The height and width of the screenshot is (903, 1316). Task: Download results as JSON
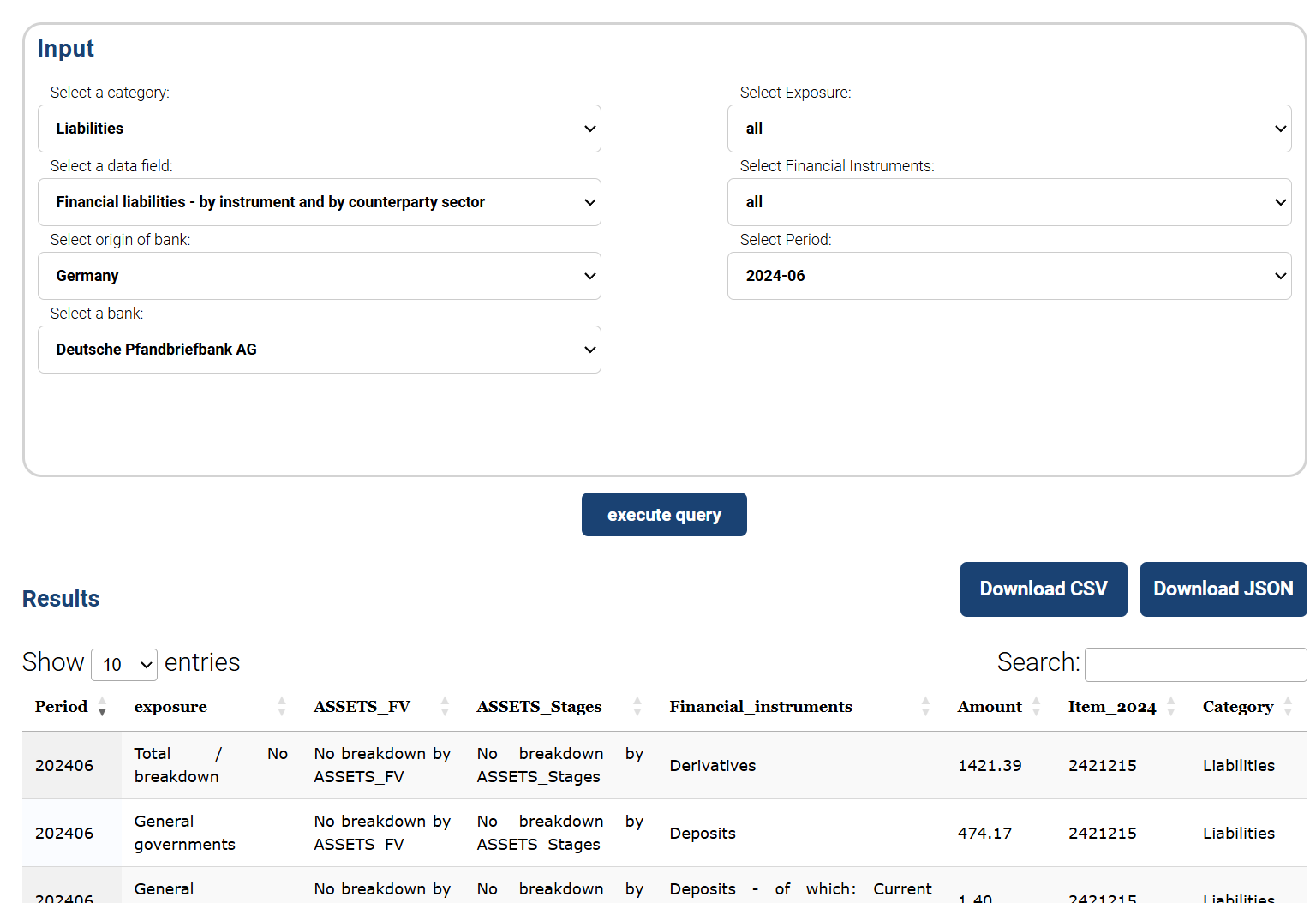pyautogui.click(x=1223, y=589)
